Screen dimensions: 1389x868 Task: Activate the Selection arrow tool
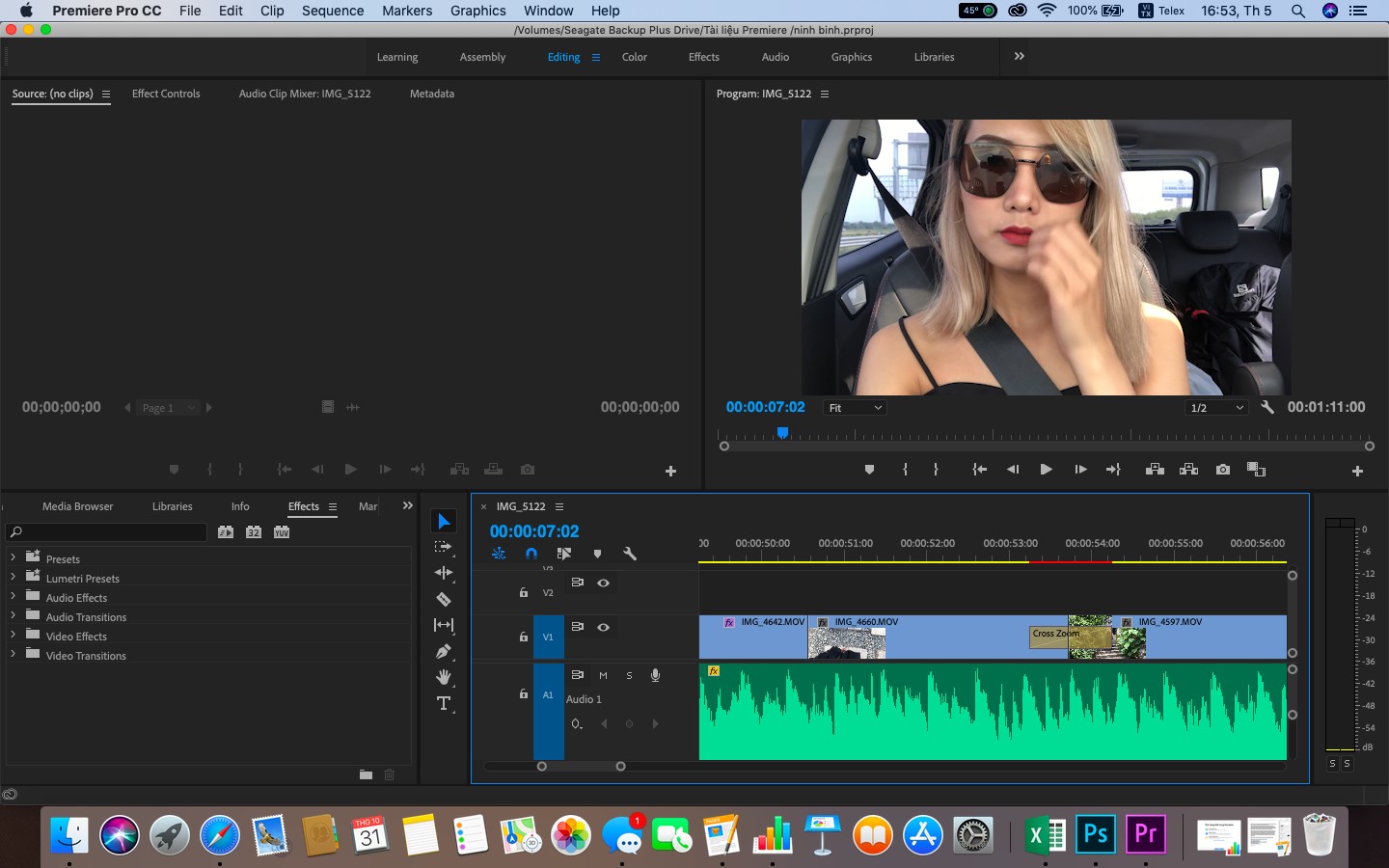click(444, 521)
